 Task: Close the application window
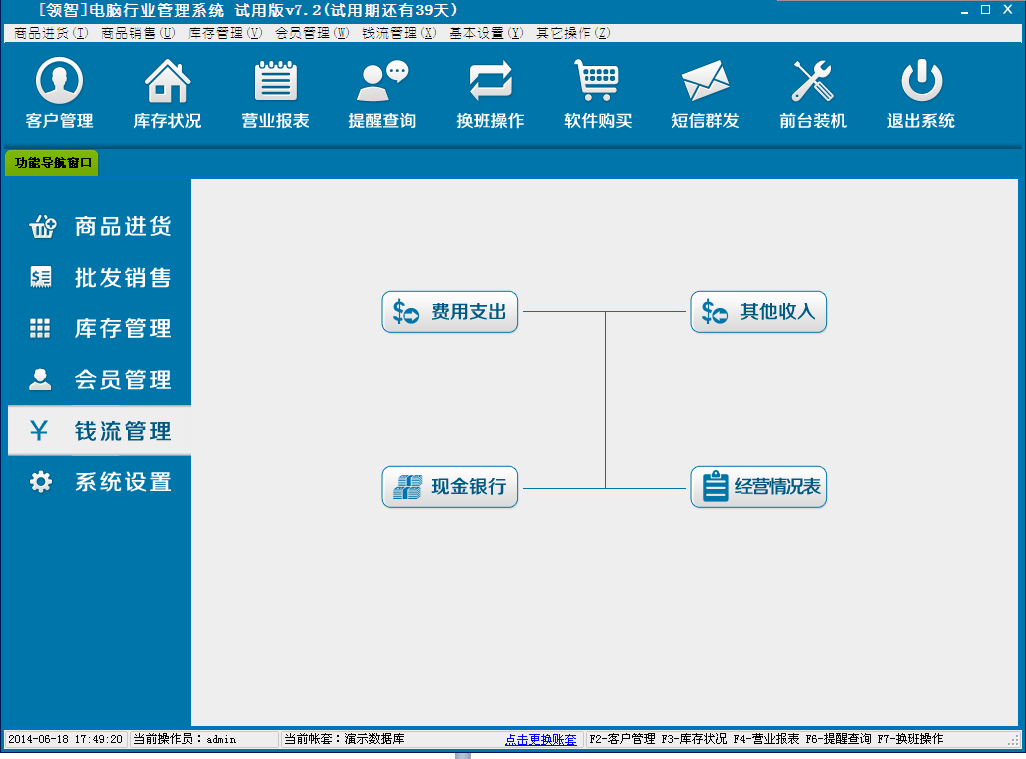coord(1008,10)
